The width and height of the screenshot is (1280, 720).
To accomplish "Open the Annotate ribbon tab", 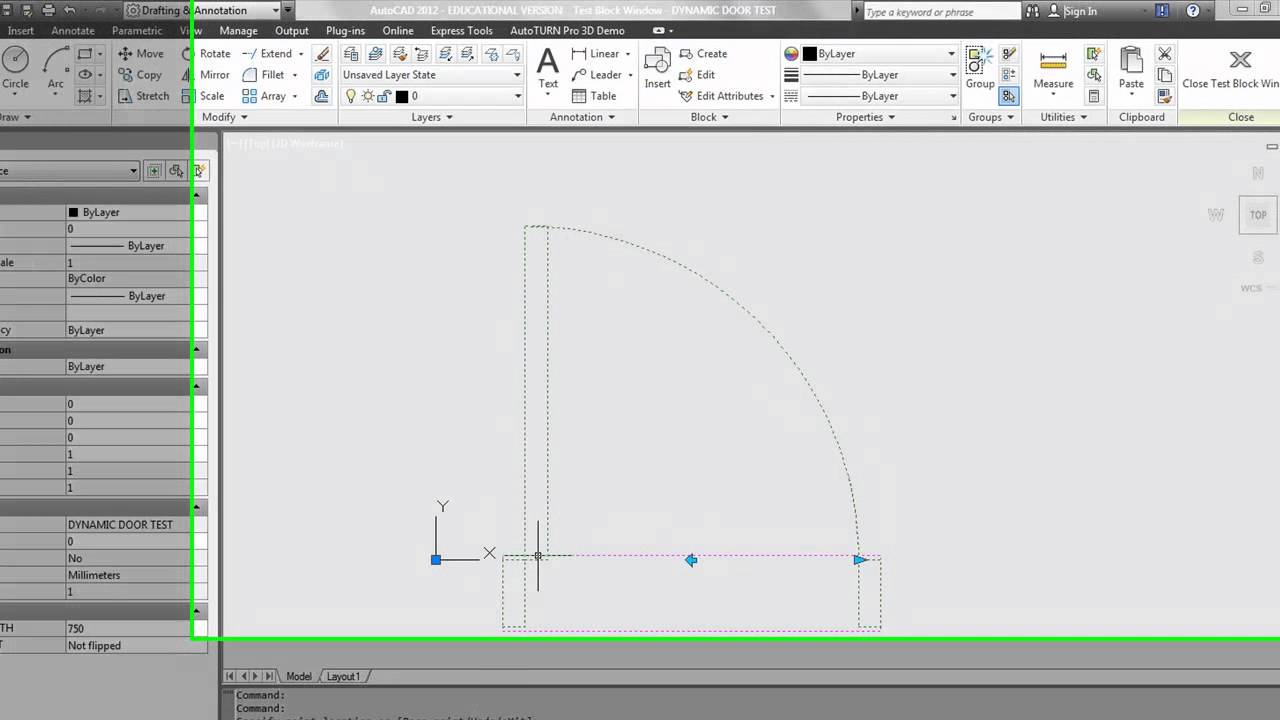I will pyautogui.click(x=73, y=31).
